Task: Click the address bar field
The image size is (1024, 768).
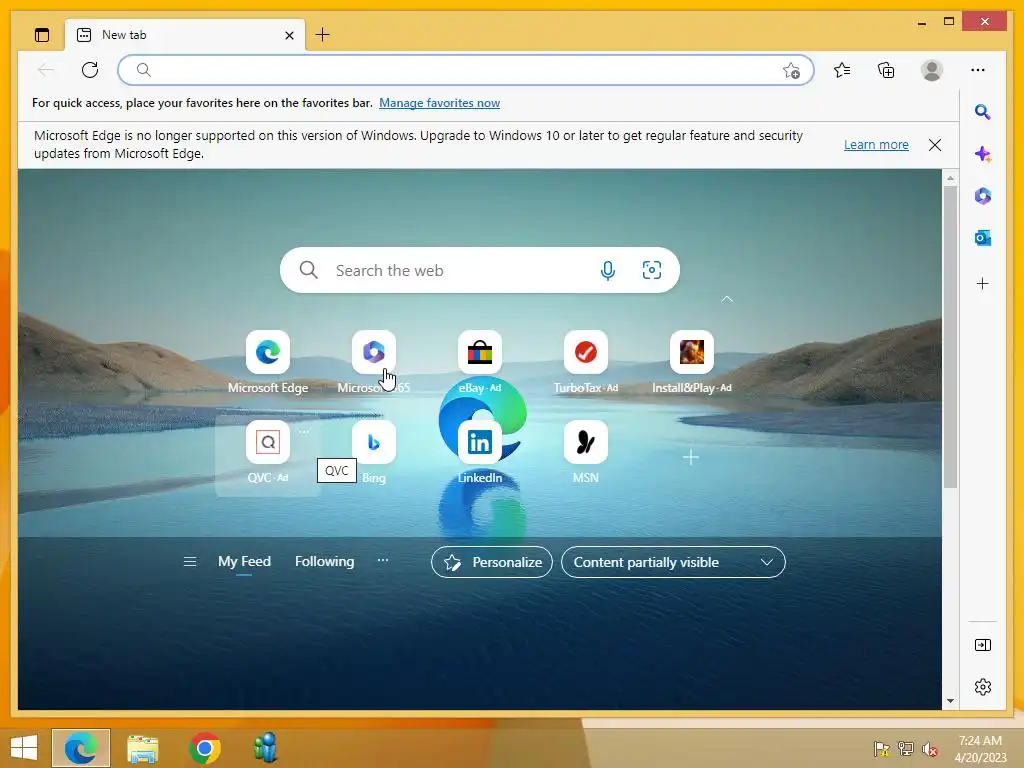Action: (466, 70)
